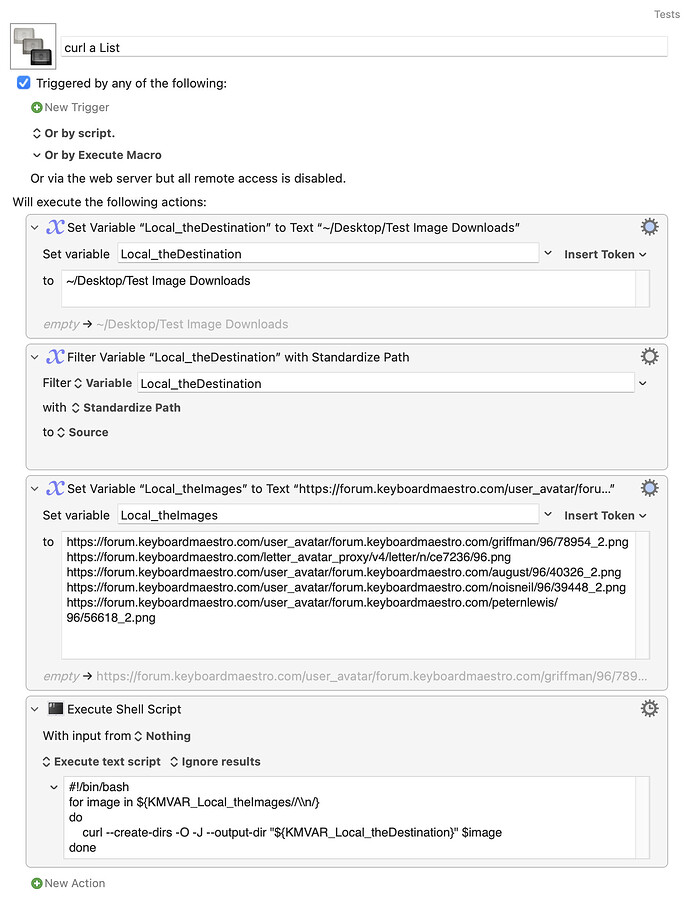Open the gear menu on the Filter Variable action
The image size is (690, 899).
649,355
